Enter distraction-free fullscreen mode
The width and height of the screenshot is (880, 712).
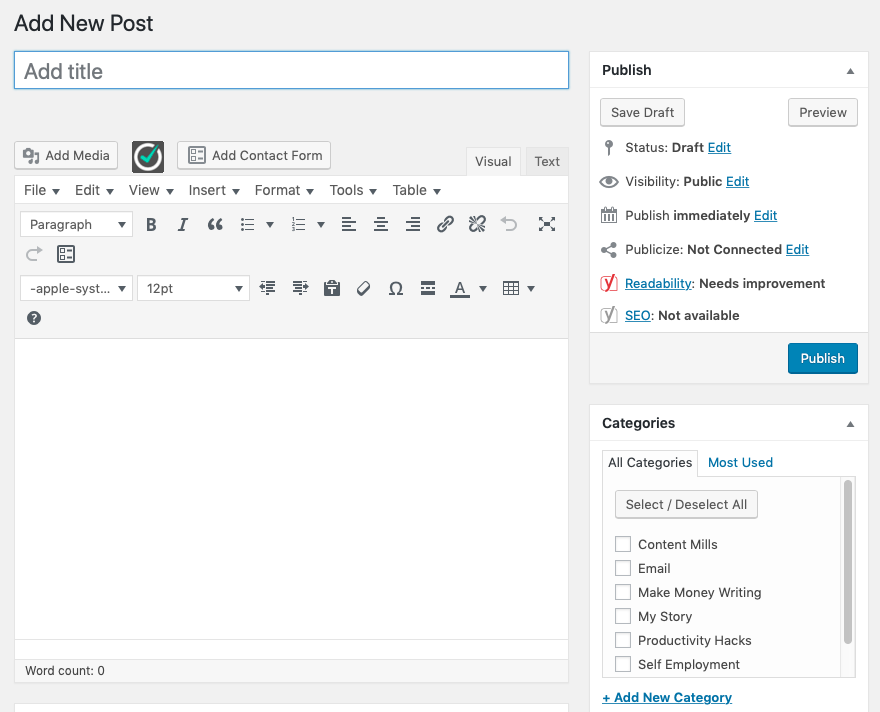546,225
